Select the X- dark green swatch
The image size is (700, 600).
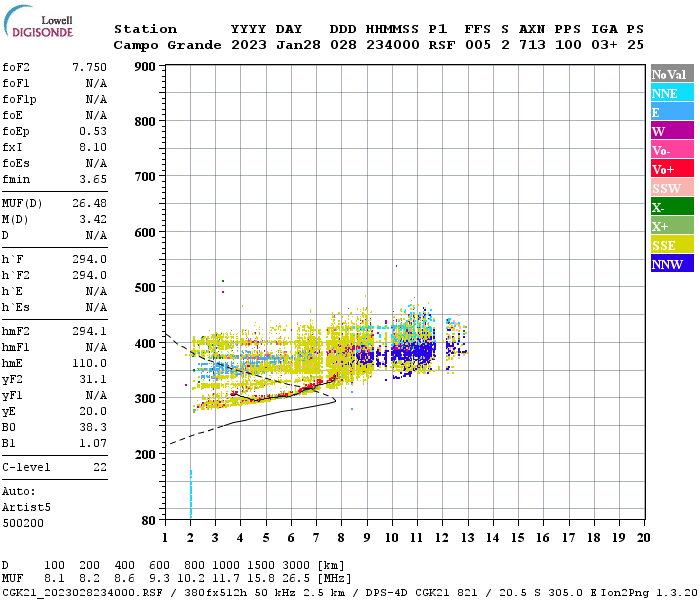(x=672, y=207)
